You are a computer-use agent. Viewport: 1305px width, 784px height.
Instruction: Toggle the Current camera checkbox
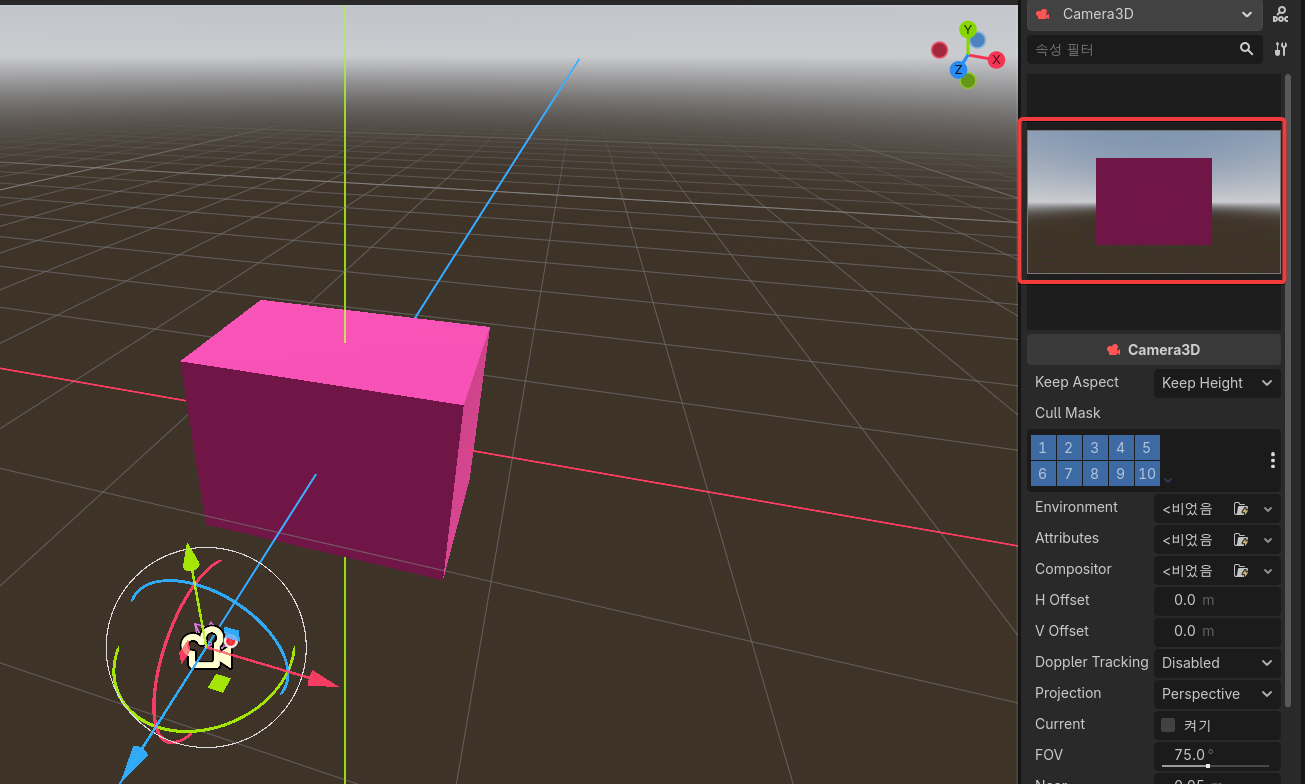click(1168, 725)
